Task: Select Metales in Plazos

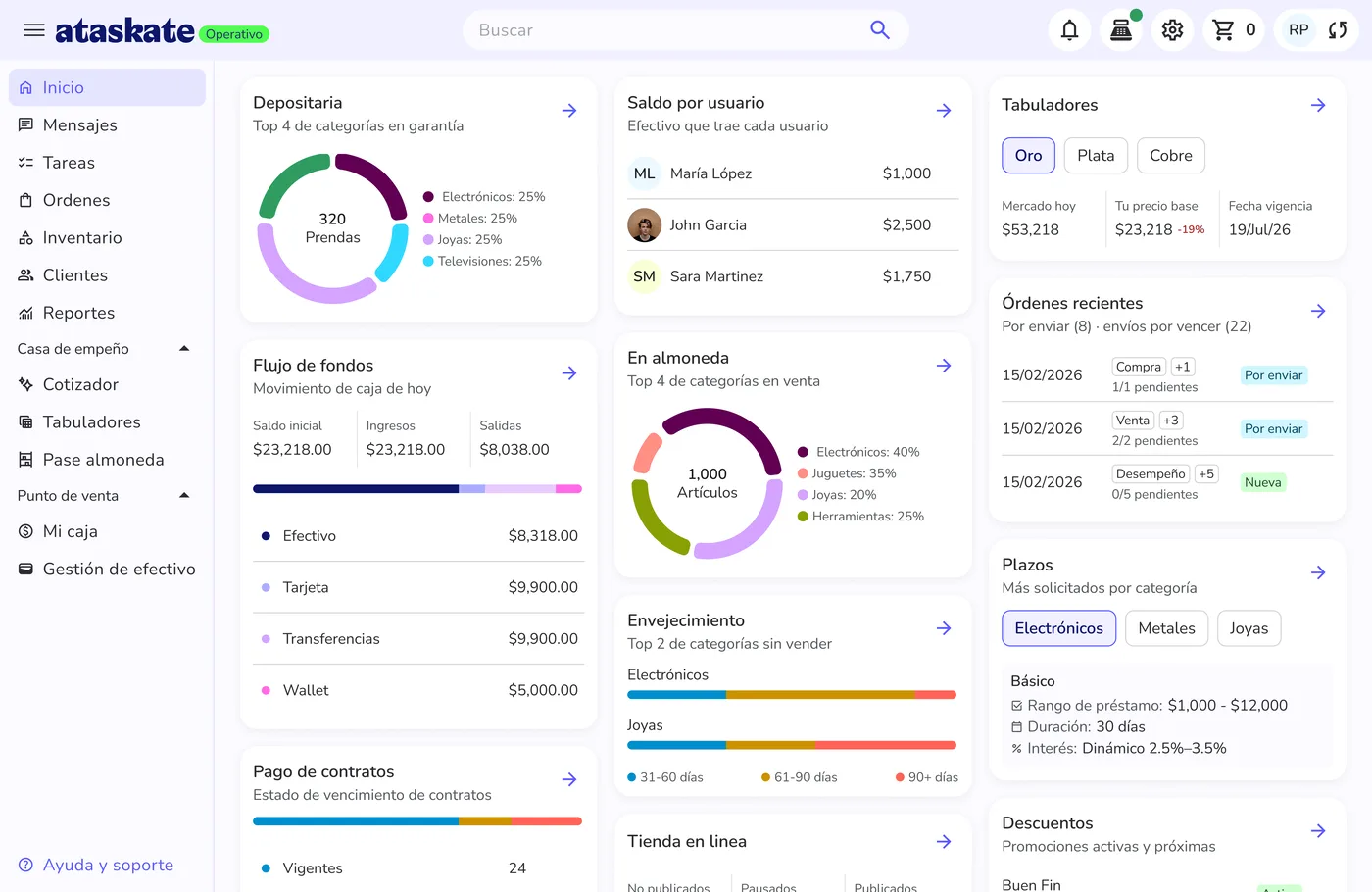Action: [x=1166, y=628]
